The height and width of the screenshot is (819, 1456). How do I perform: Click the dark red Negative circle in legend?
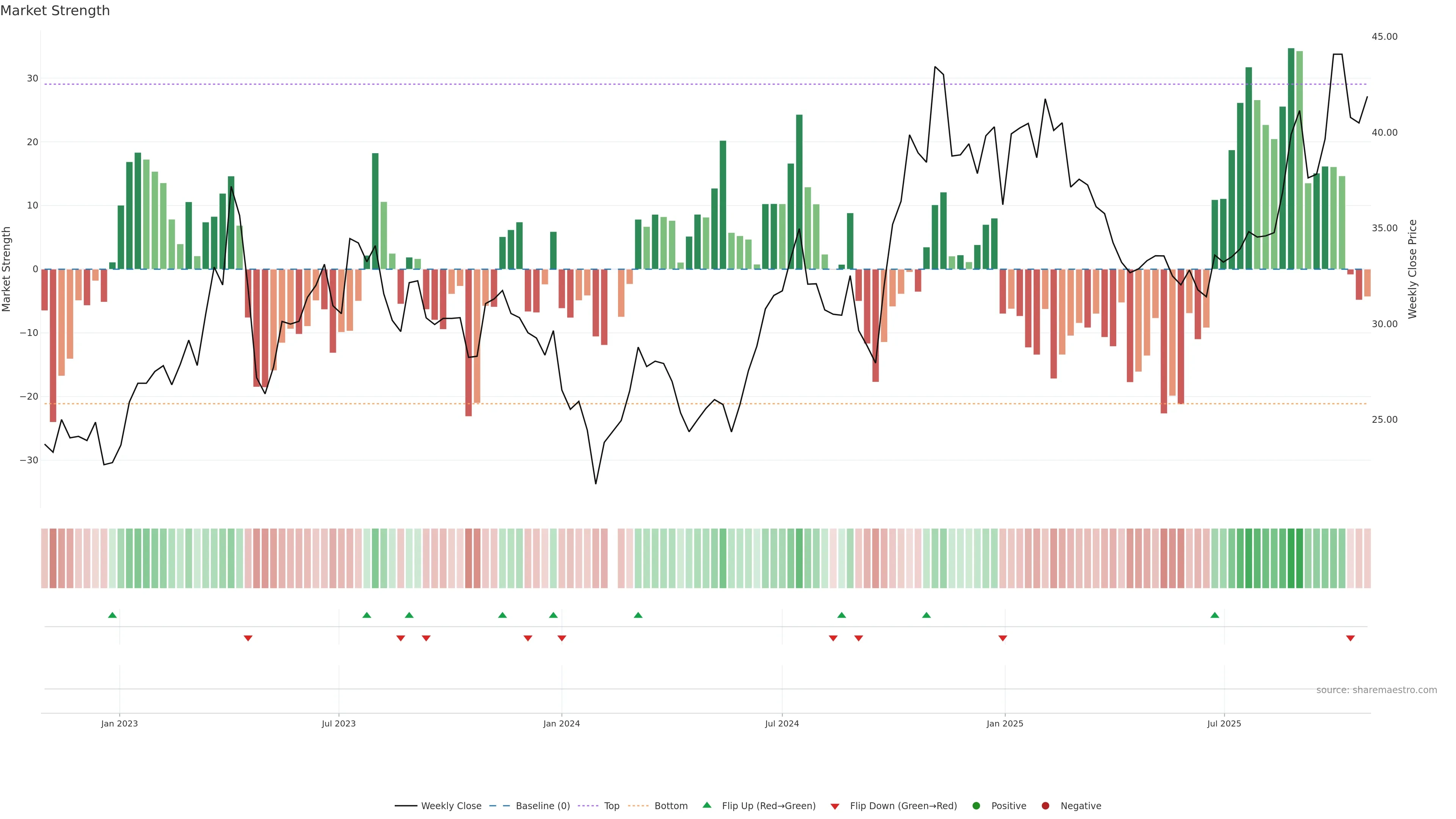pos(1045,805)
